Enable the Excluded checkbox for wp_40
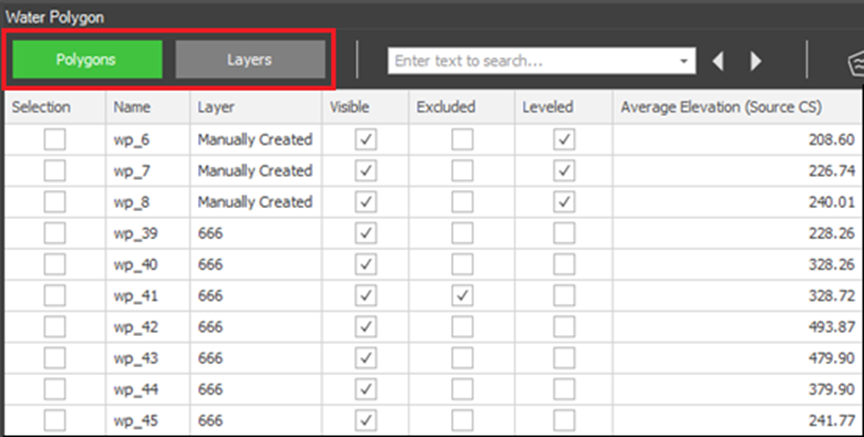Screen dimensions: 864x437 (462, 265)
